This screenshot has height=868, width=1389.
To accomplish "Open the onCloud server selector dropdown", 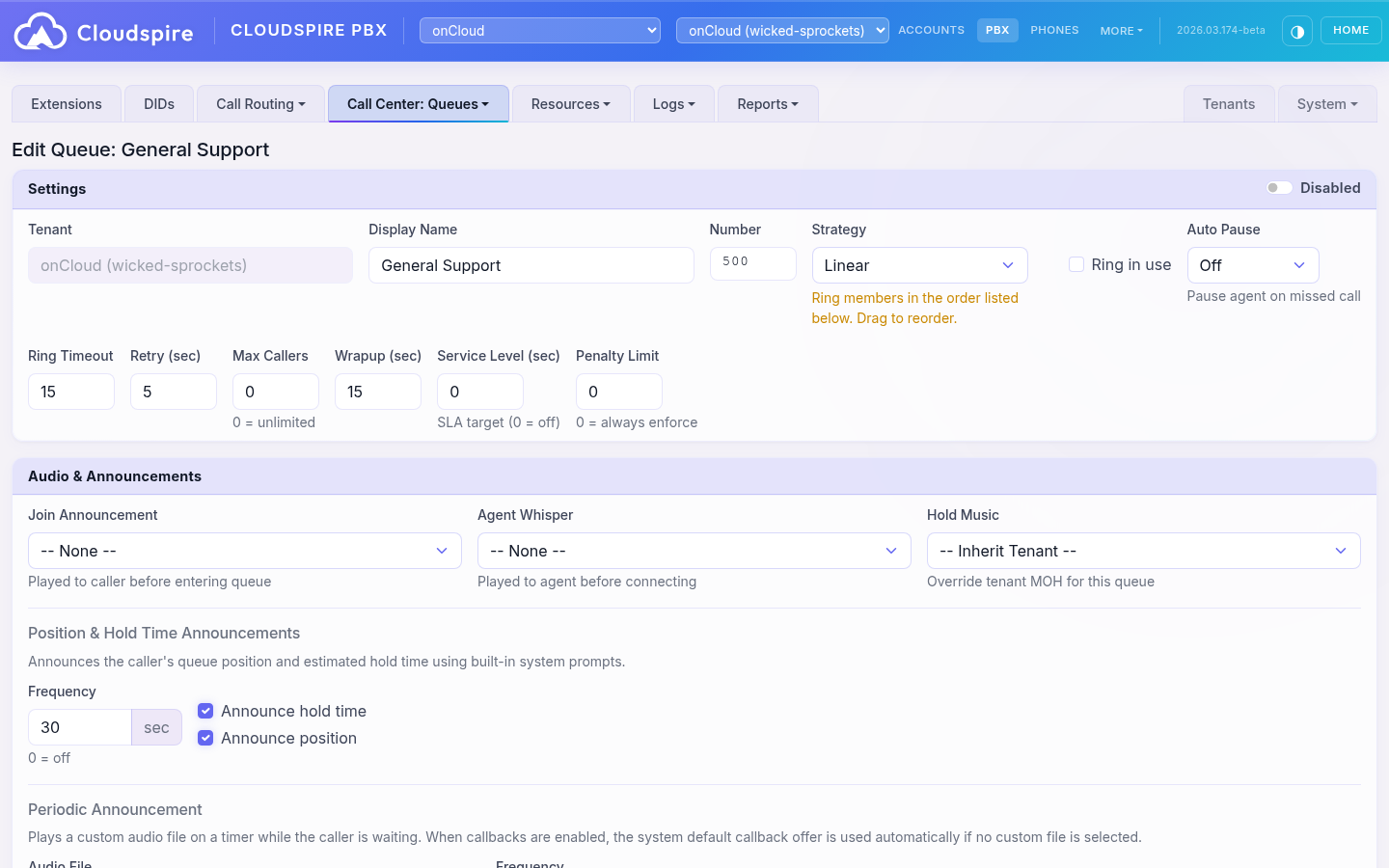I will pos(539,31).
